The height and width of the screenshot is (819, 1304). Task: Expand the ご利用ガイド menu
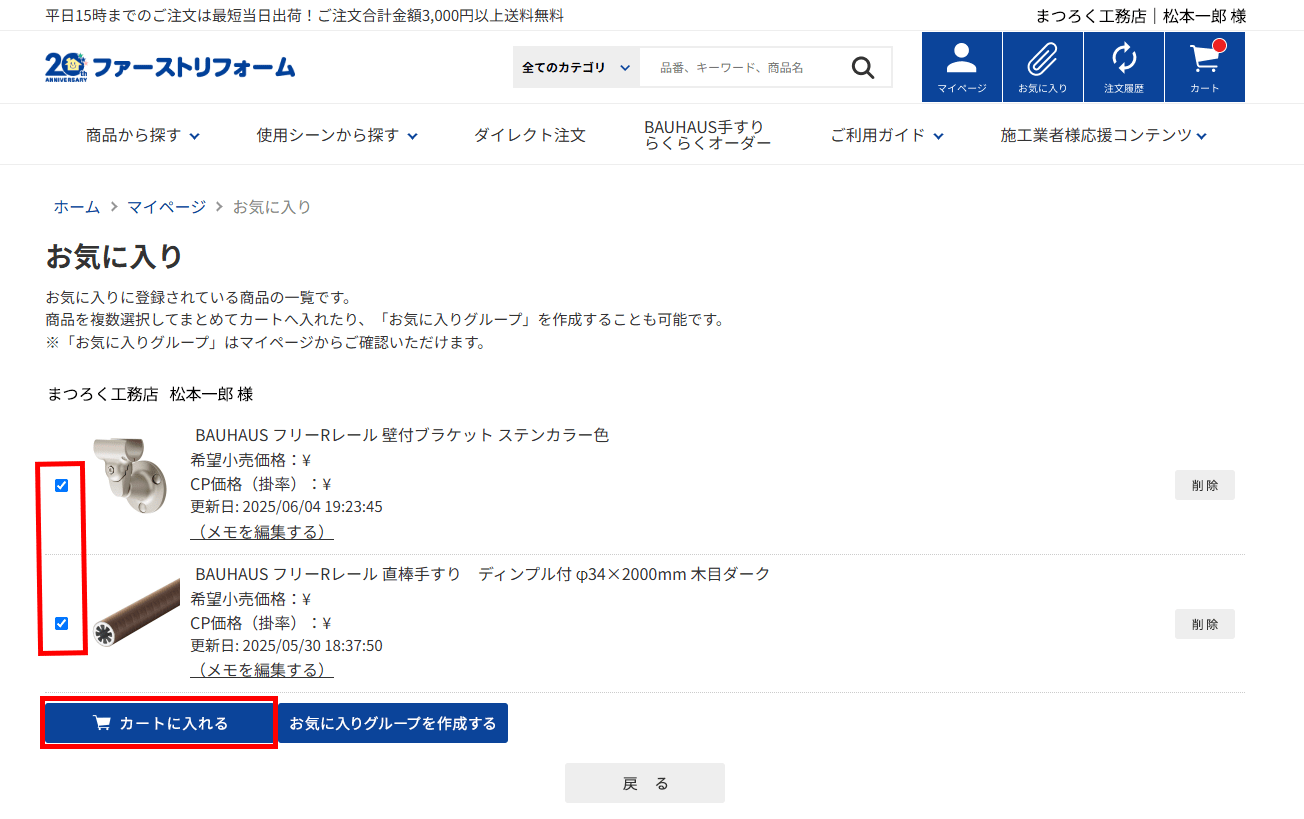tap(886, 135)
